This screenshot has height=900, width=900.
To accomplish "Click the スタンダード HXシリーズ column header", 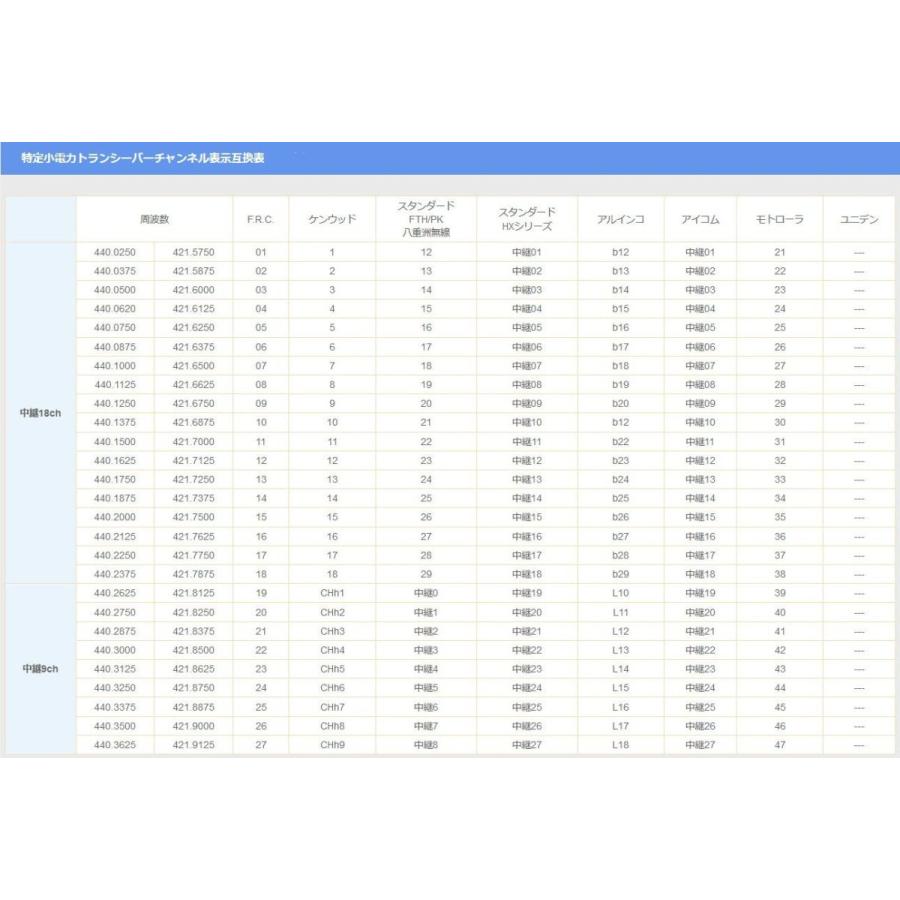I will 526,219.
